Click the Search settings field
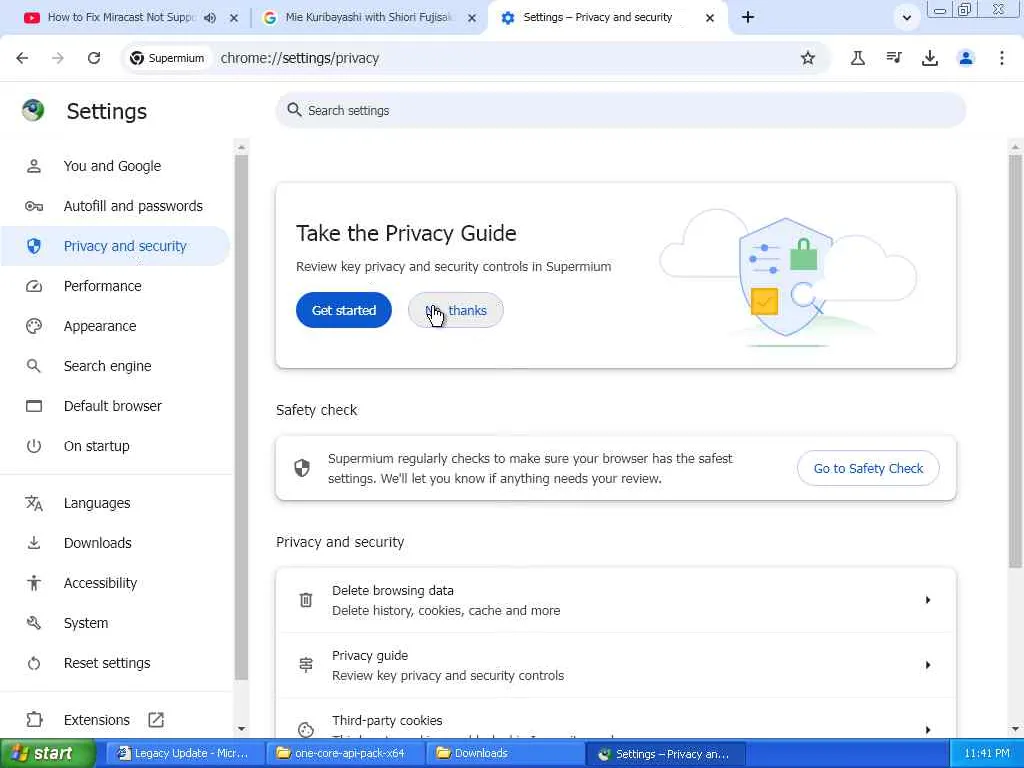 click(x=620, y=110)
